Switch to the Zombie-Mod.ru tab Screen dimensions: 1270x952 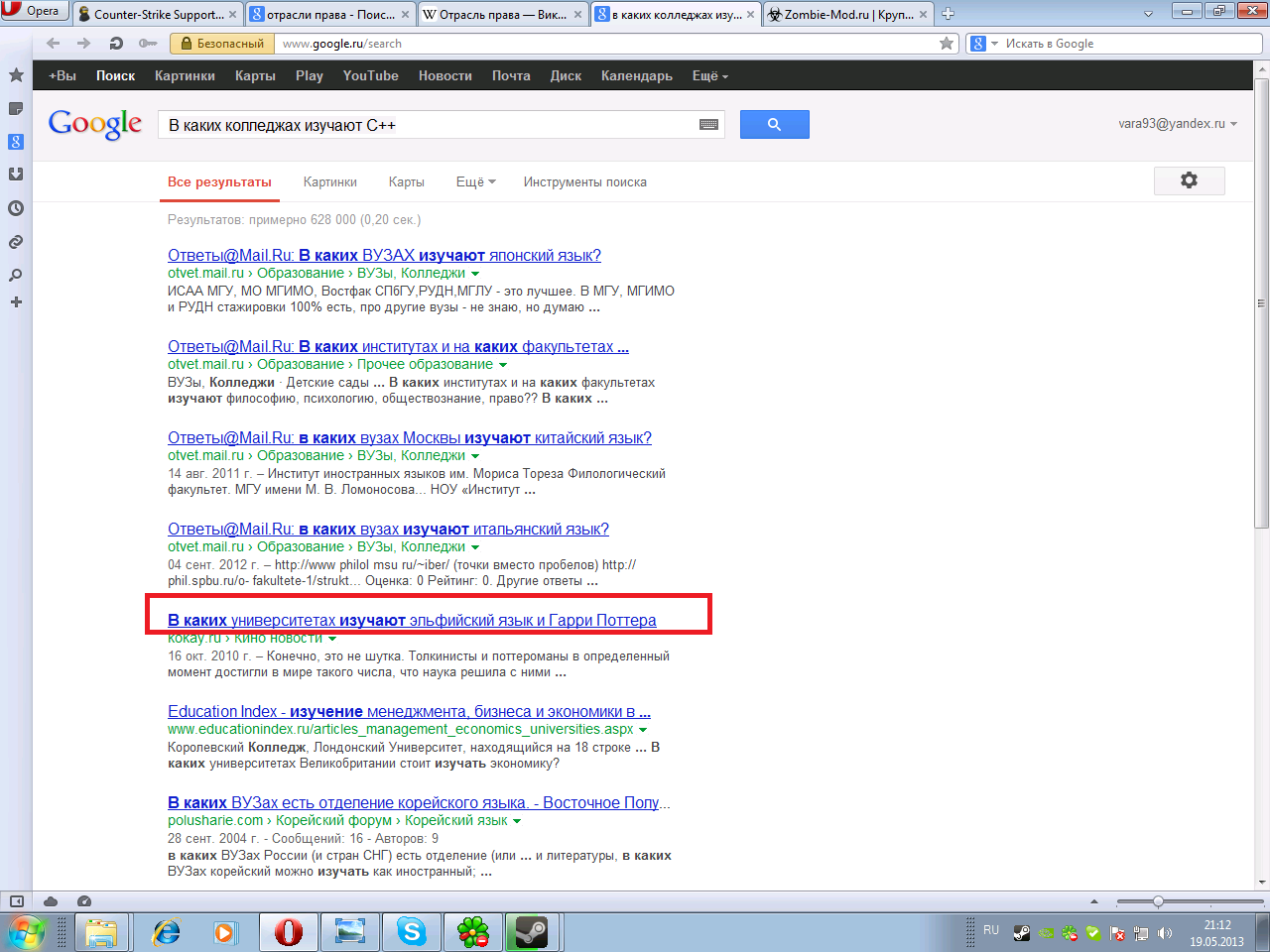[847, 14]
